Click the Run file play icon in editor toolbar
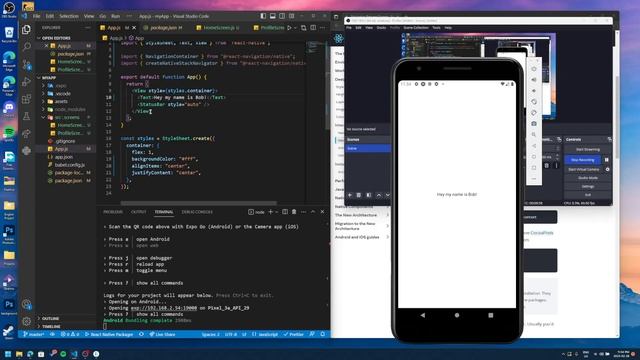 click(x=289, y=28)
